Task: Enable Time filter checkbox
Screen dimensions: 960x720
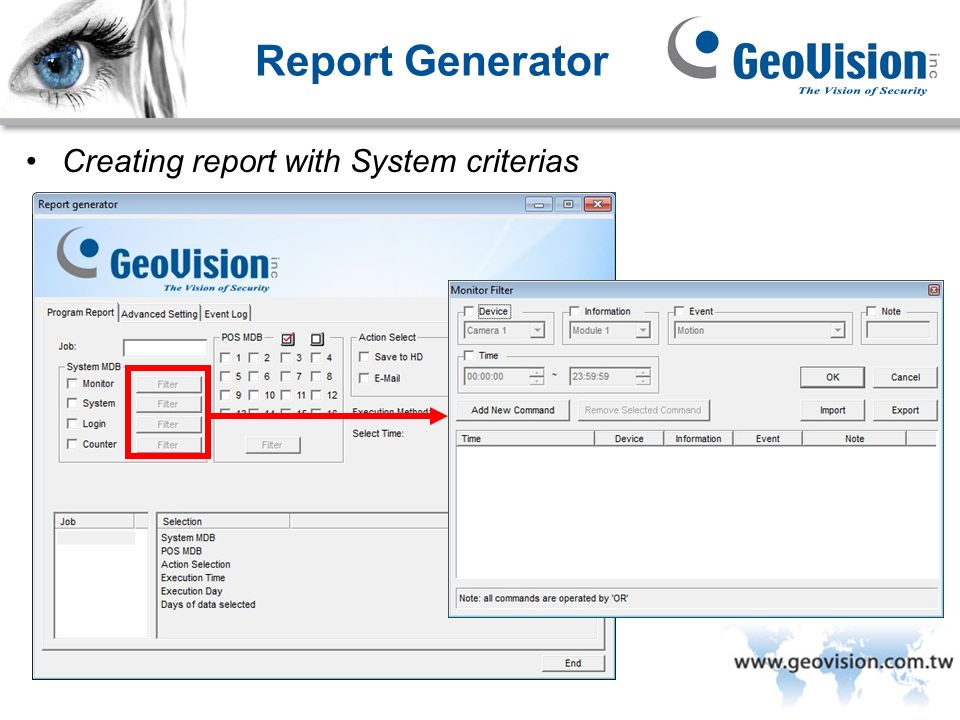Action: click(468, 355)
